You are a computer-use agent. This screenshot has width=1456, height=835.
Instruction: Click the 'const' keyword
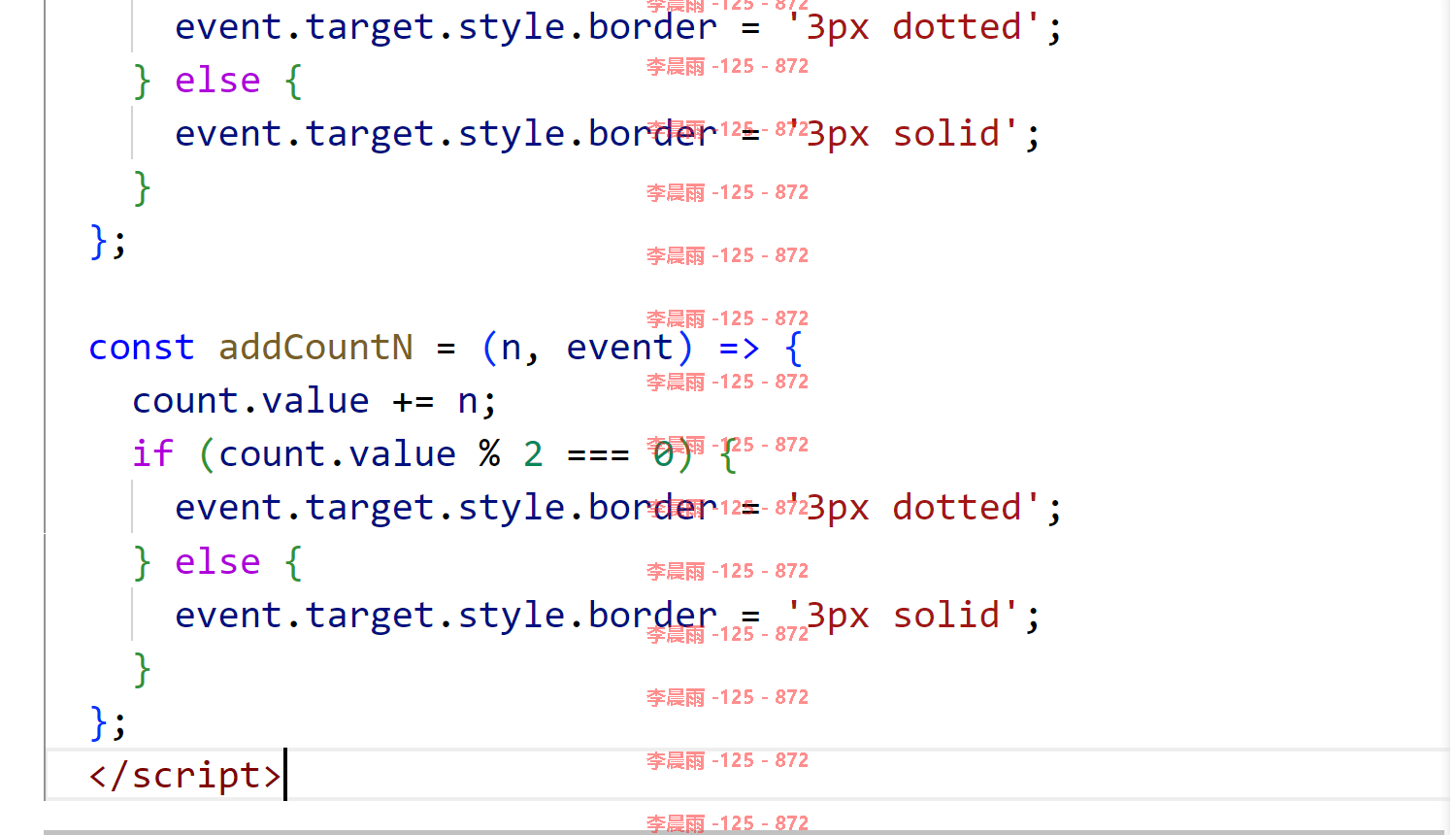click(142, 348)
